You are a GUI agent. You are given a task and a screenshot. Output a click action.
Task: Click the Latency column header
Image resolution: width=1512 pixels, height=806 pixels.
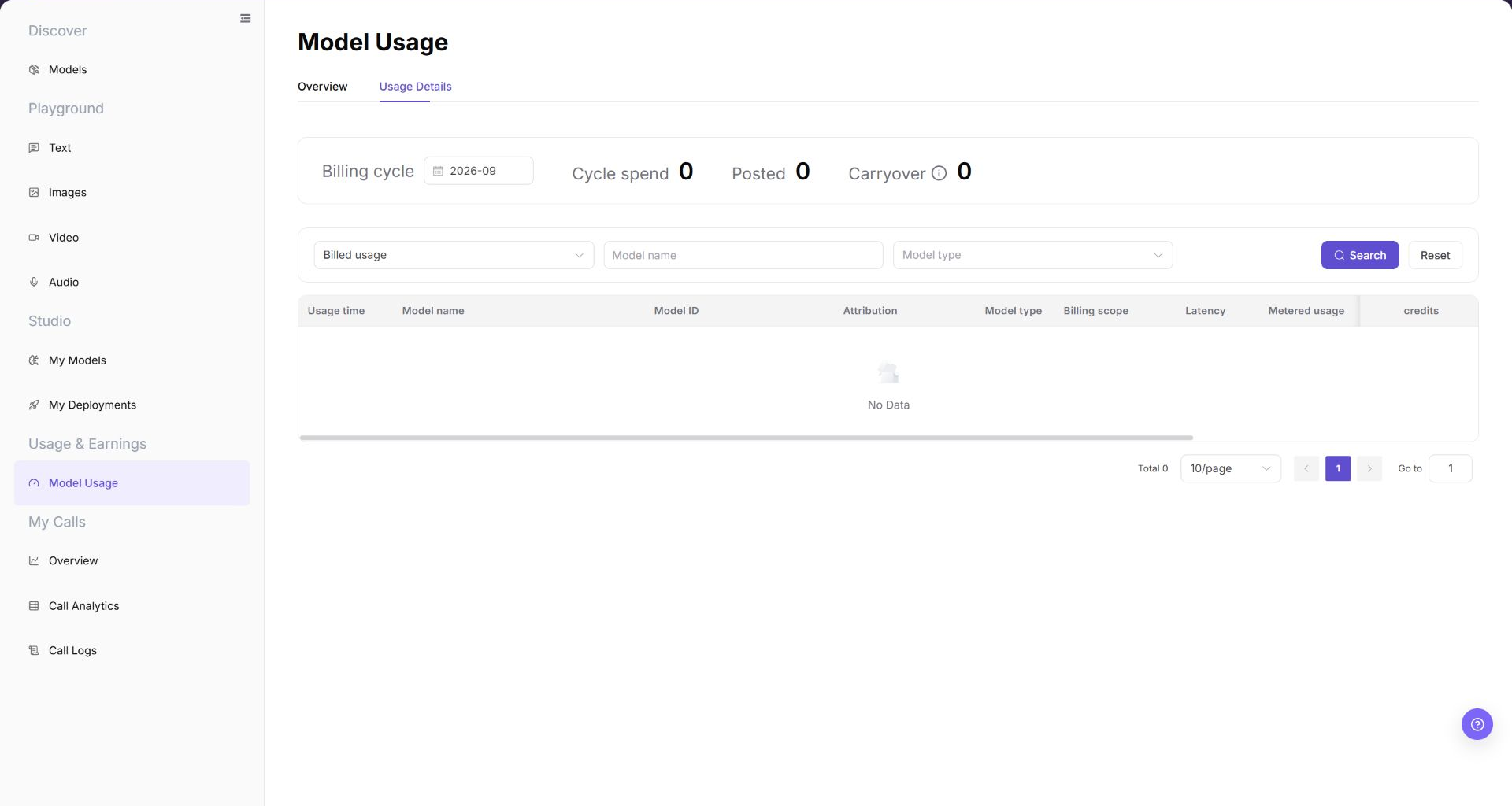click(x=1205, y=311)
